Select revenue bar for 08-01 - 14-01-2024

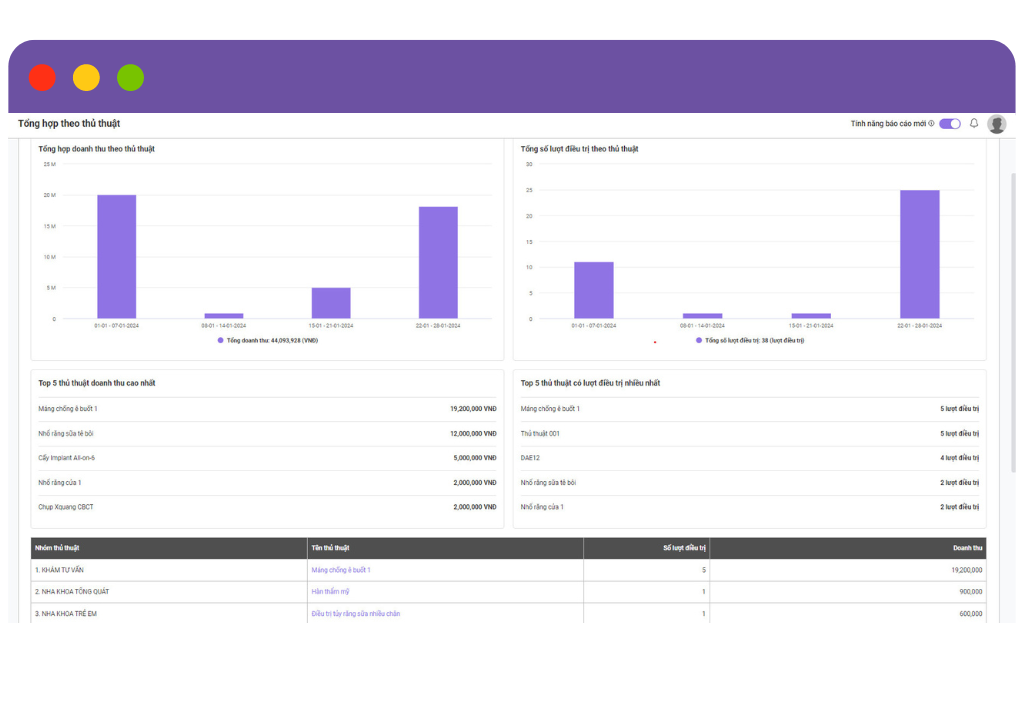224,316
